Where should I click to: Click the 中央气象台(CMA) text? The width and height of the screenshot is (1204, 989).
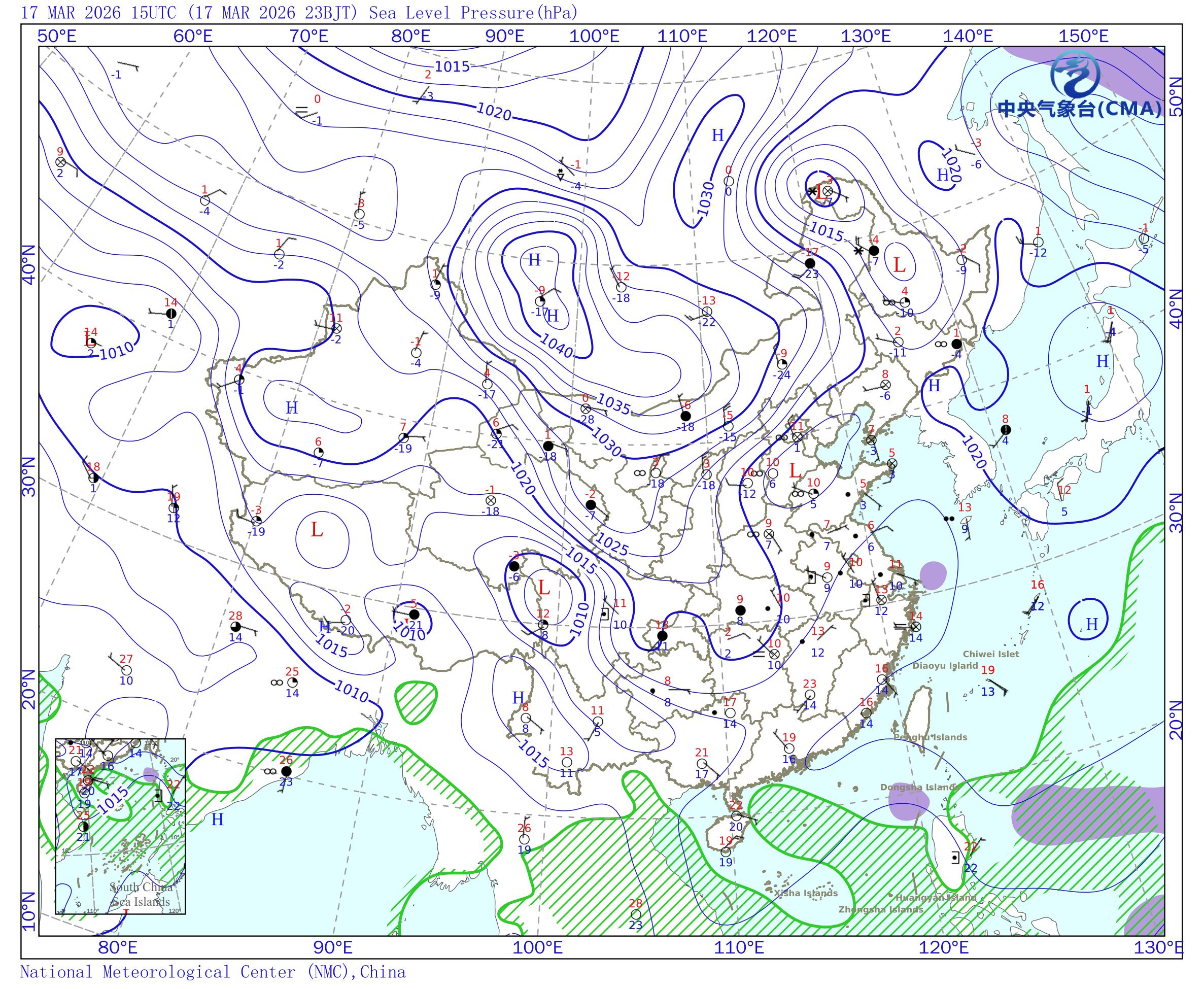pyautogui.click(x=1080, y=109)
